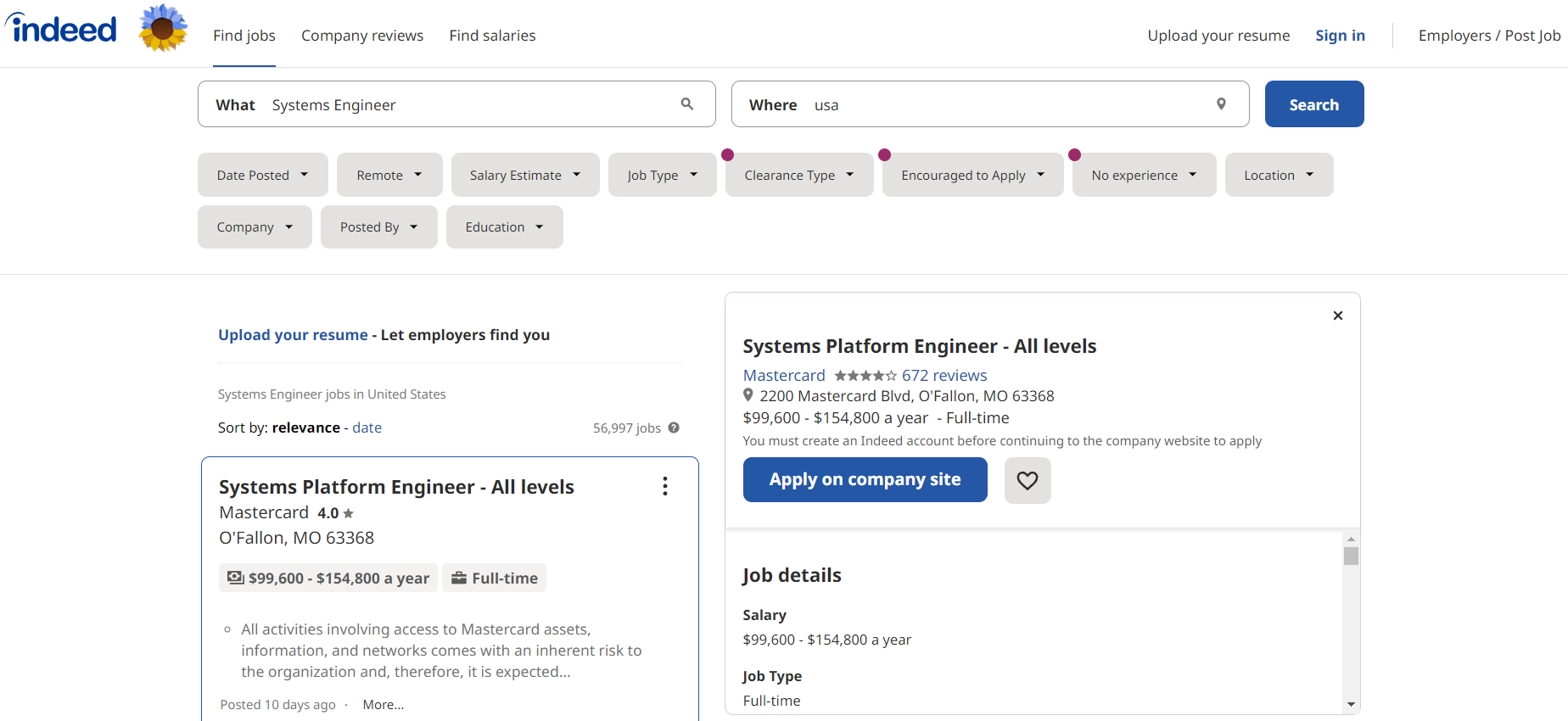Open Employers / Post Job
Image resolution: width=1568 pixels, height=721 pixels.
click(1489, 36)
